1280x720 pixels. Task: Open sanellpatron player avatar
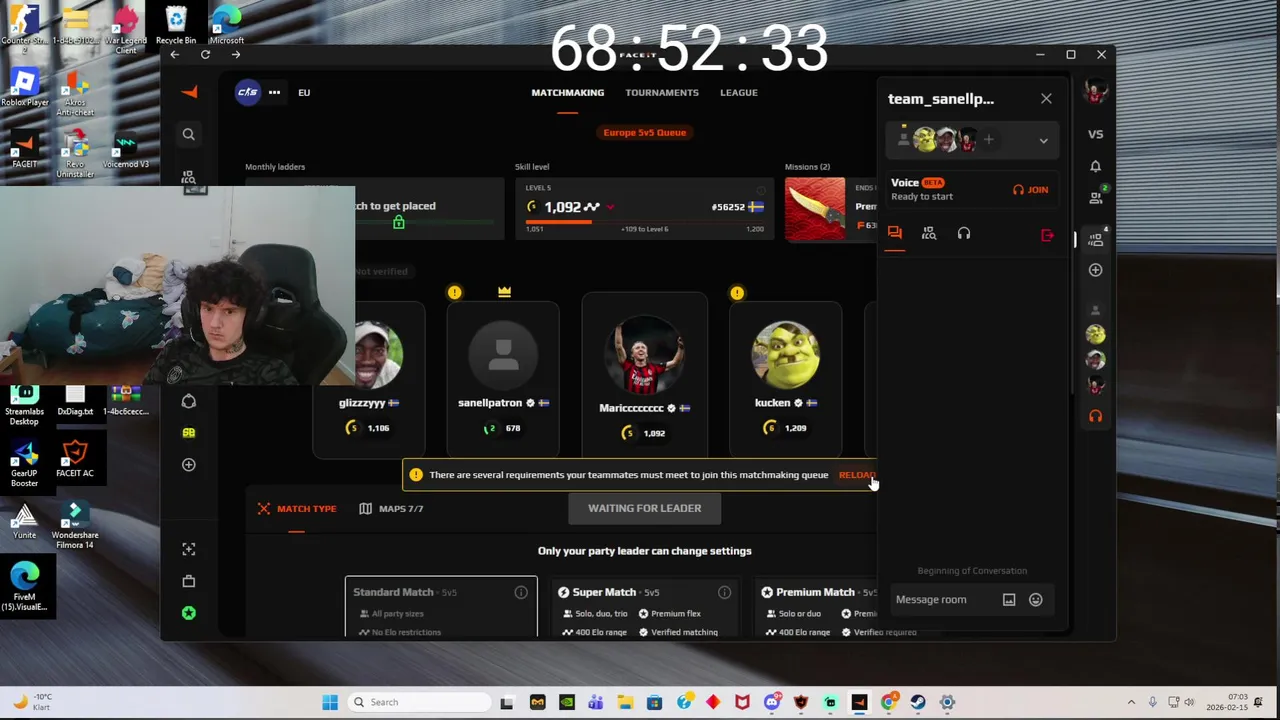point(503,355)
